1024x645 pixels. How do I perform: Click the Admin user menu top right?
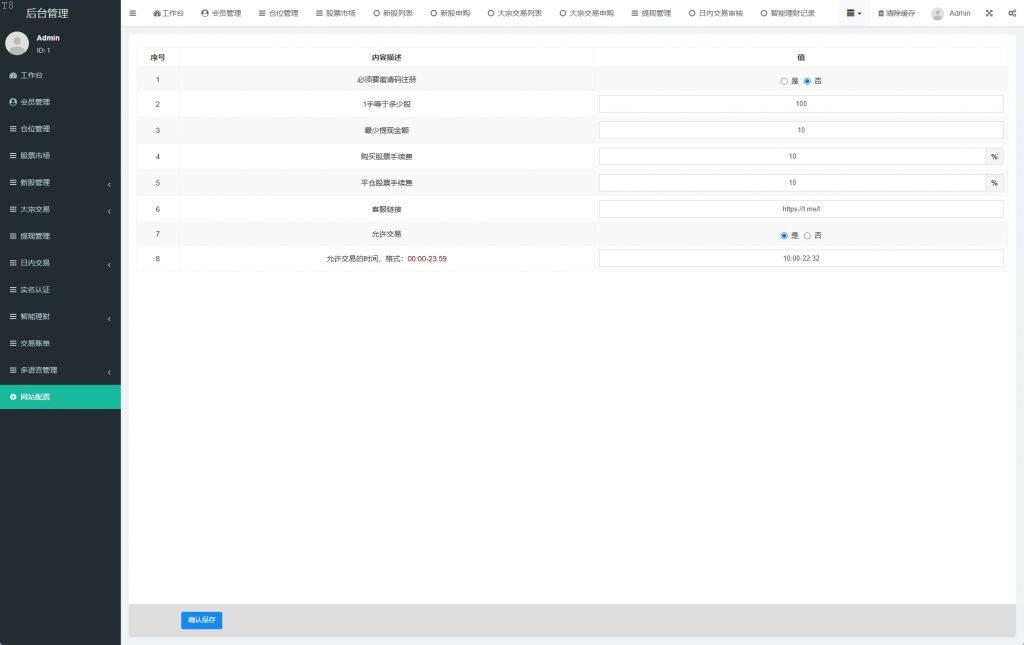point(950,13)
